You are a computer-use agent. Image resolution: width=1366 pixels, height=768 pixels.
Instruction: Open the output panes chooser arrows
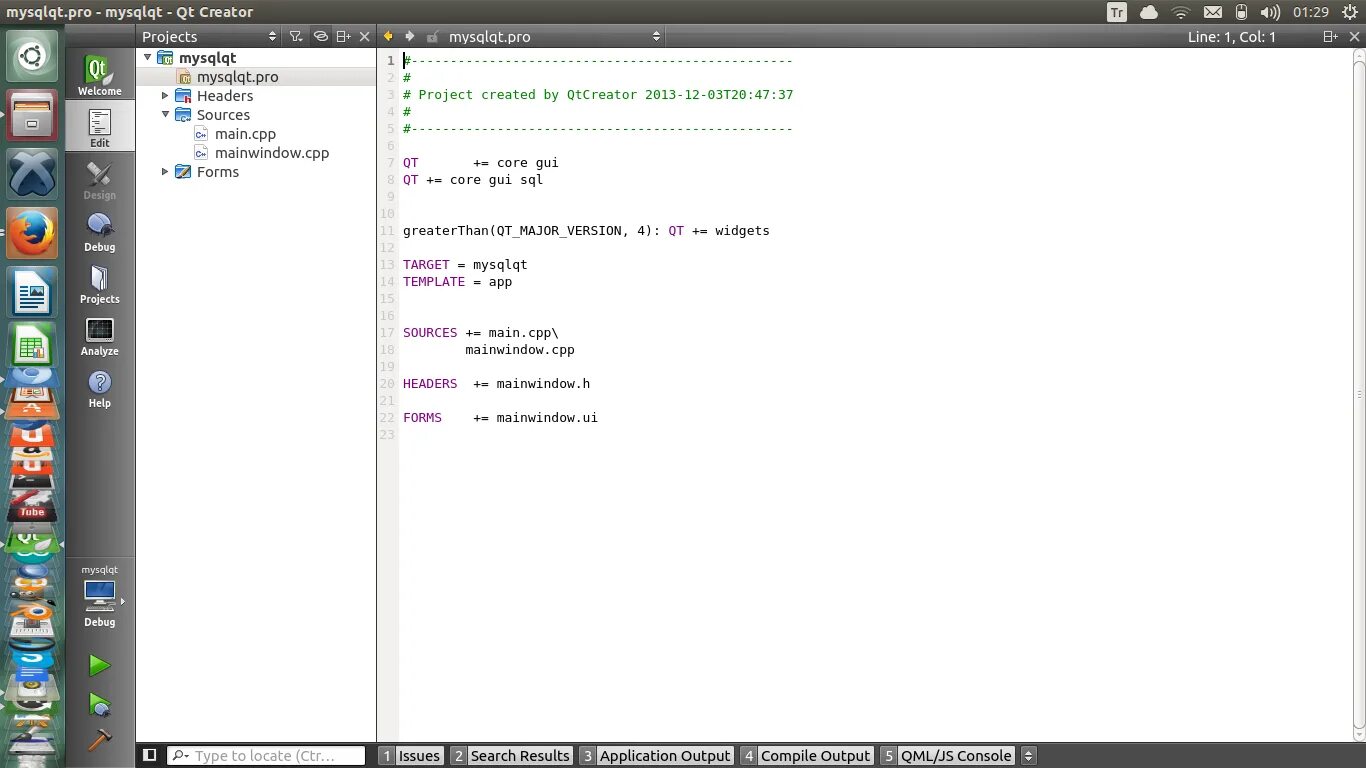(1028, 756)
